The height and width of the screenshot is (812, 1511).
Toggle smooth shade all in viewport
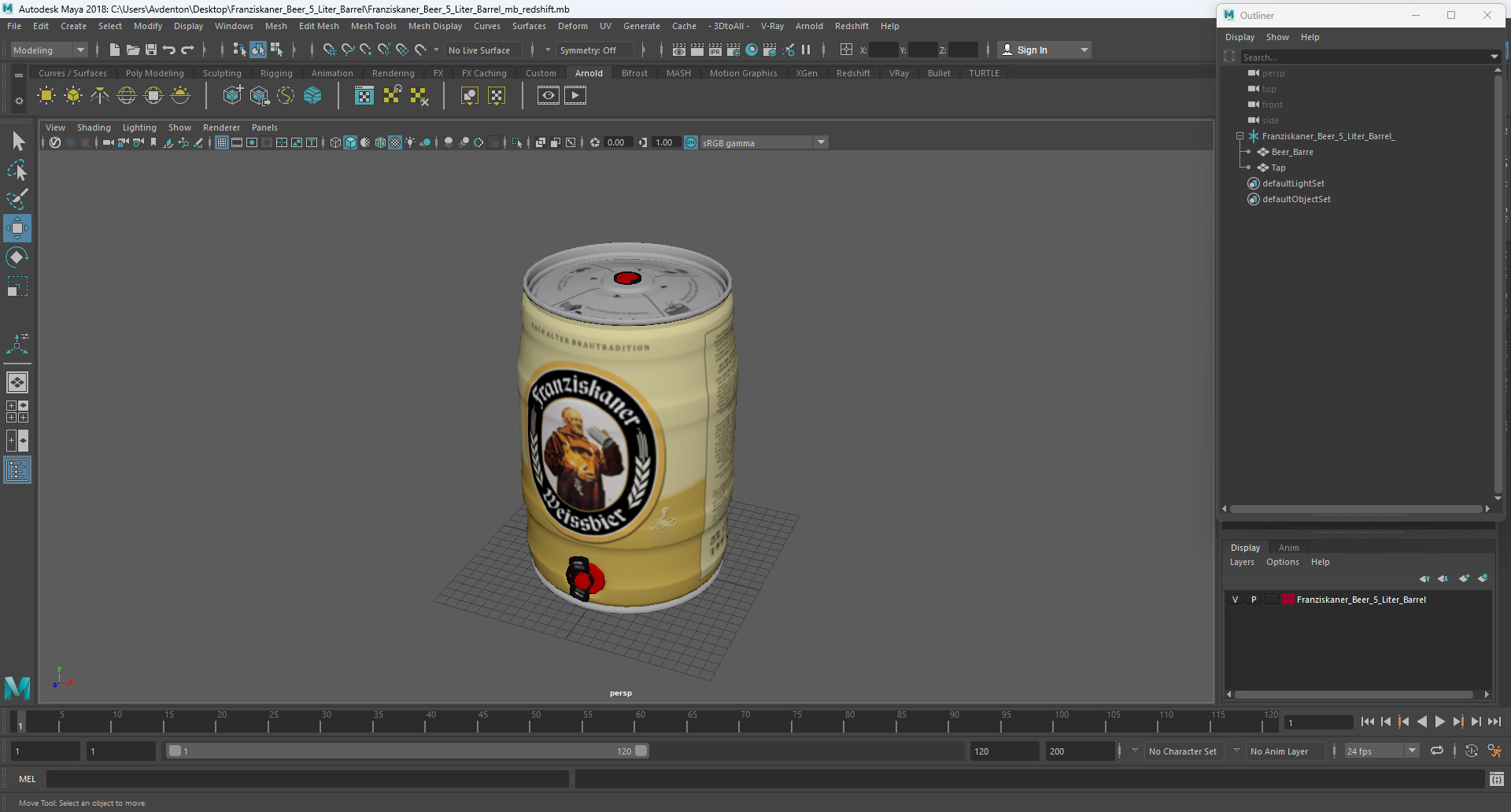coord(351,142)
